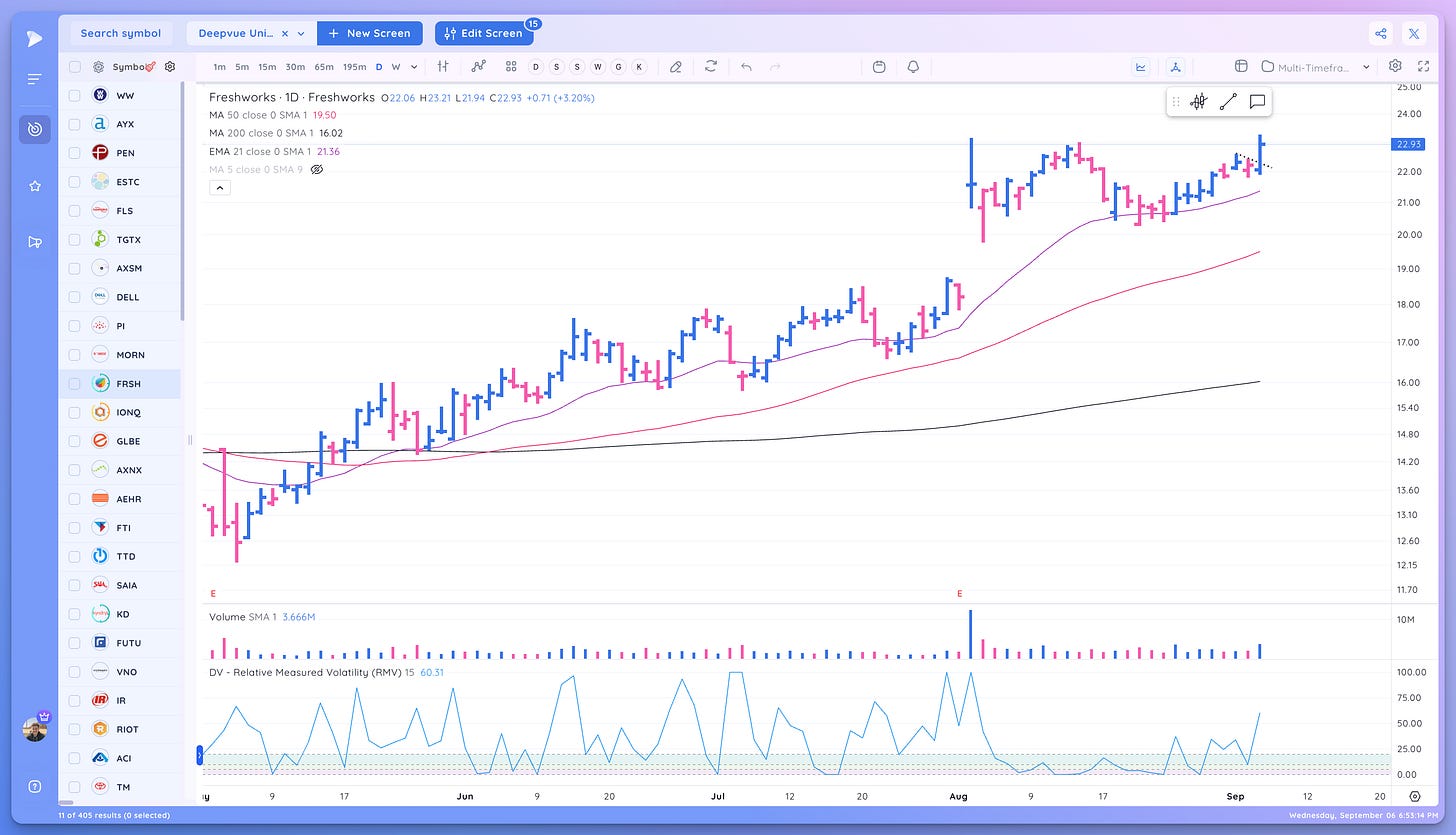This screenshot has width=1456, height=835.
Task: Open the megaphone announcements sidebar icon
Action: 35,242
